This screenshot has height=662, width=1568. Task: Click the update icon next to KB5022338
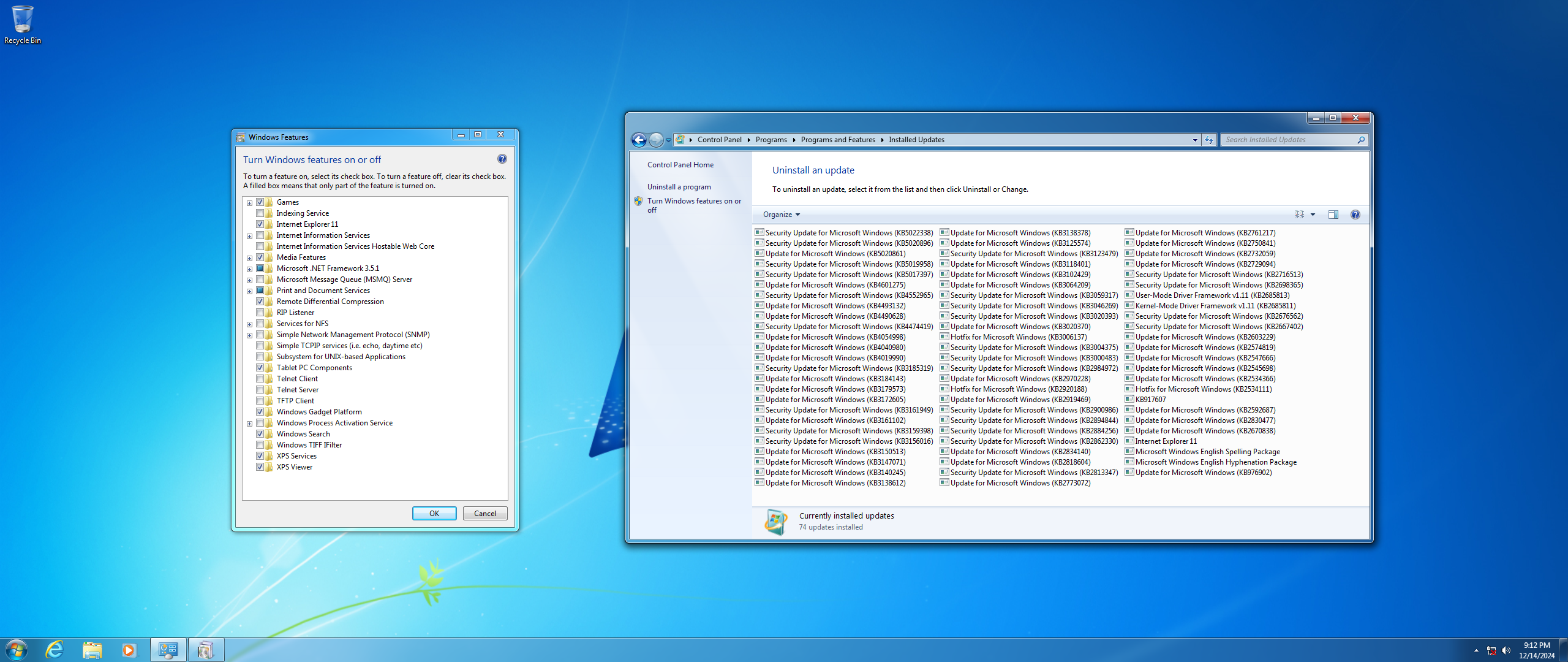click(759, 232)
